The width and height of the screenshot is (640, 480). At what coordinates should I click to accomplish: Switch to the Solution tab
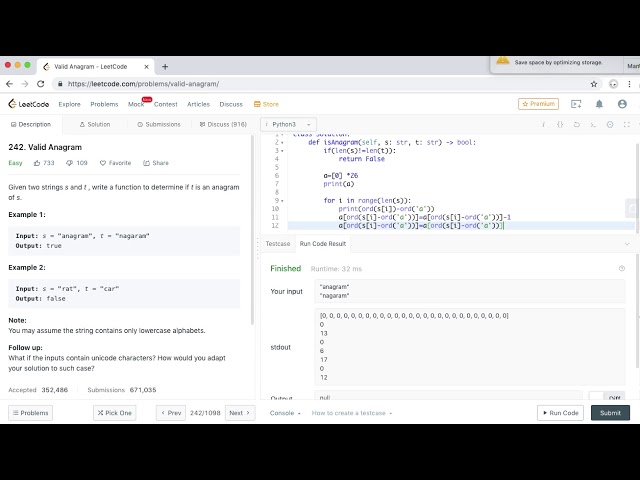tap(95, 124)
